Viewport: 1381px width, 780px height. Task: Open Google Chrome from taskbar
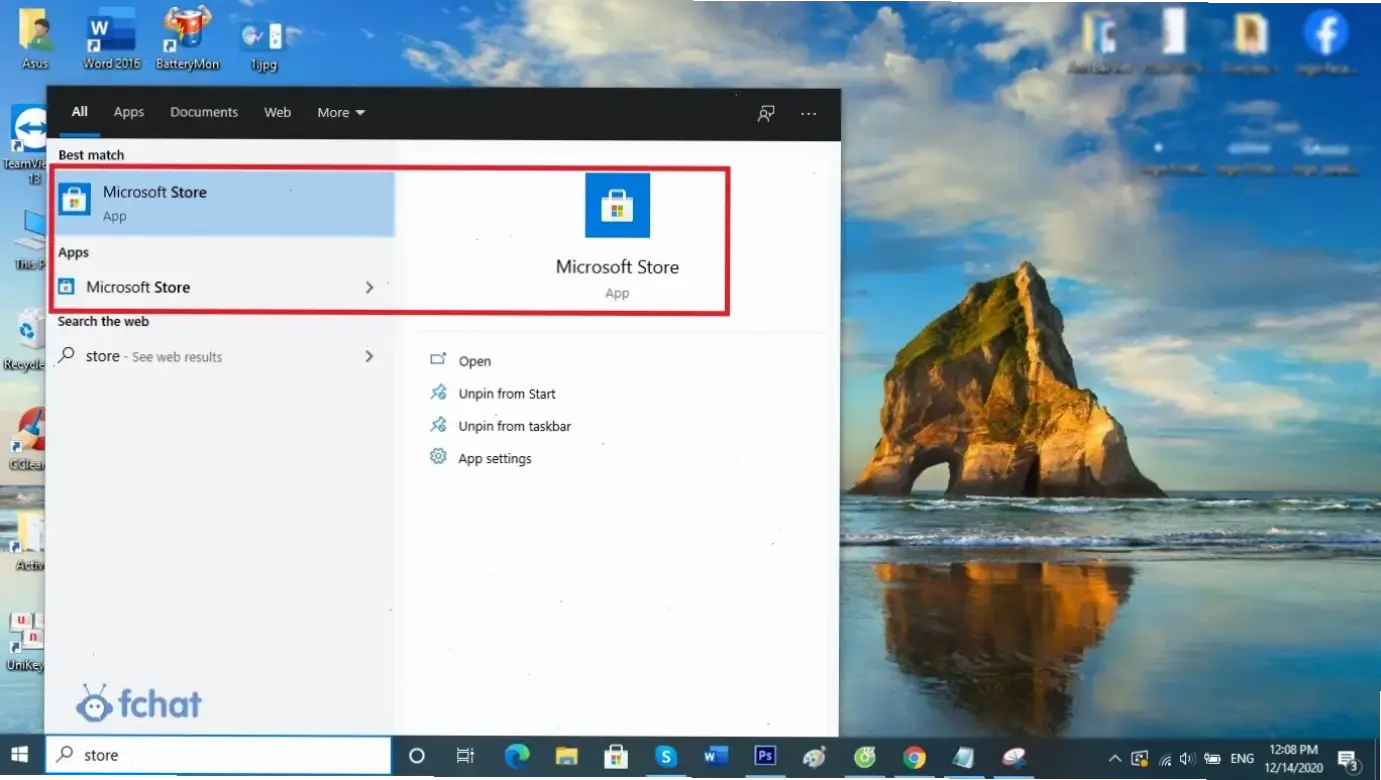pos(914,757)
